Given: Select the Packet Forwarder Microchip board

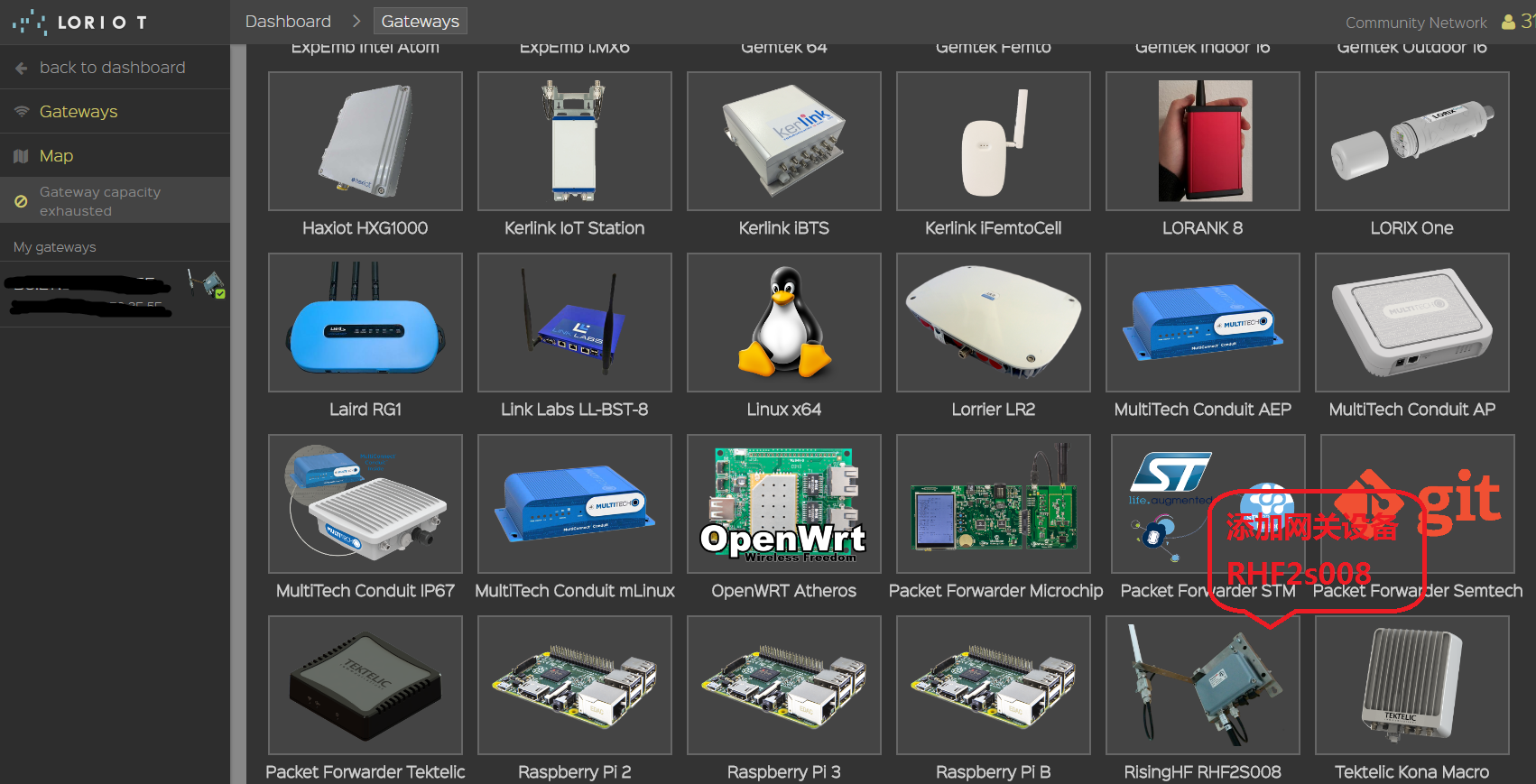Looking at the screenshot, I should (x=994, y=504).
